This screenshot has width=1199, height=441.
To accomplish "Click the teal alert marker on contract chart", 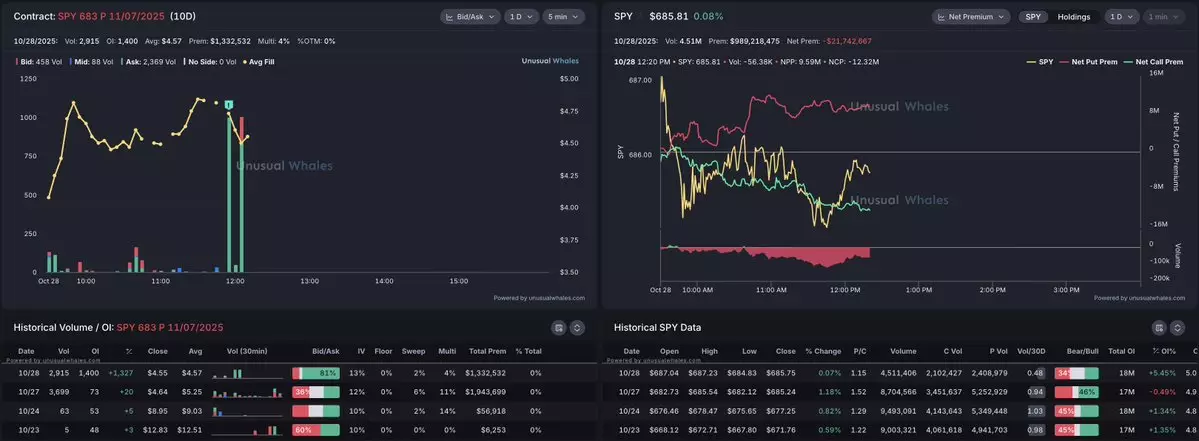I will click(230, 105).
